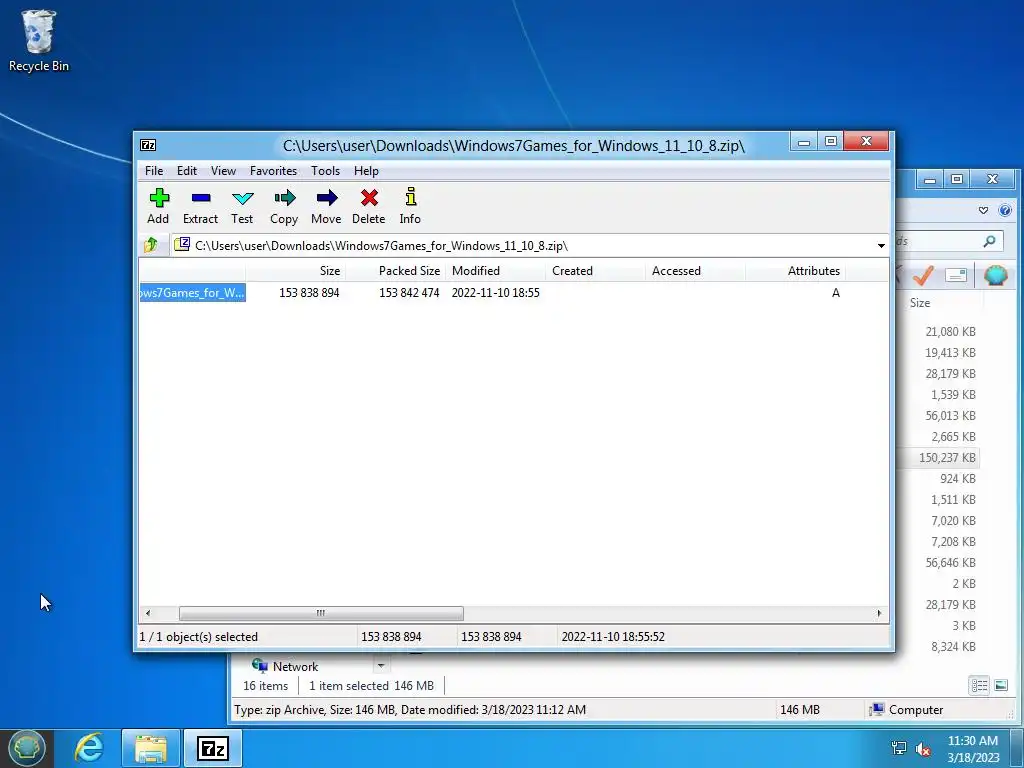Click the 8,324 KB entry in Explorer

(953, 647)
